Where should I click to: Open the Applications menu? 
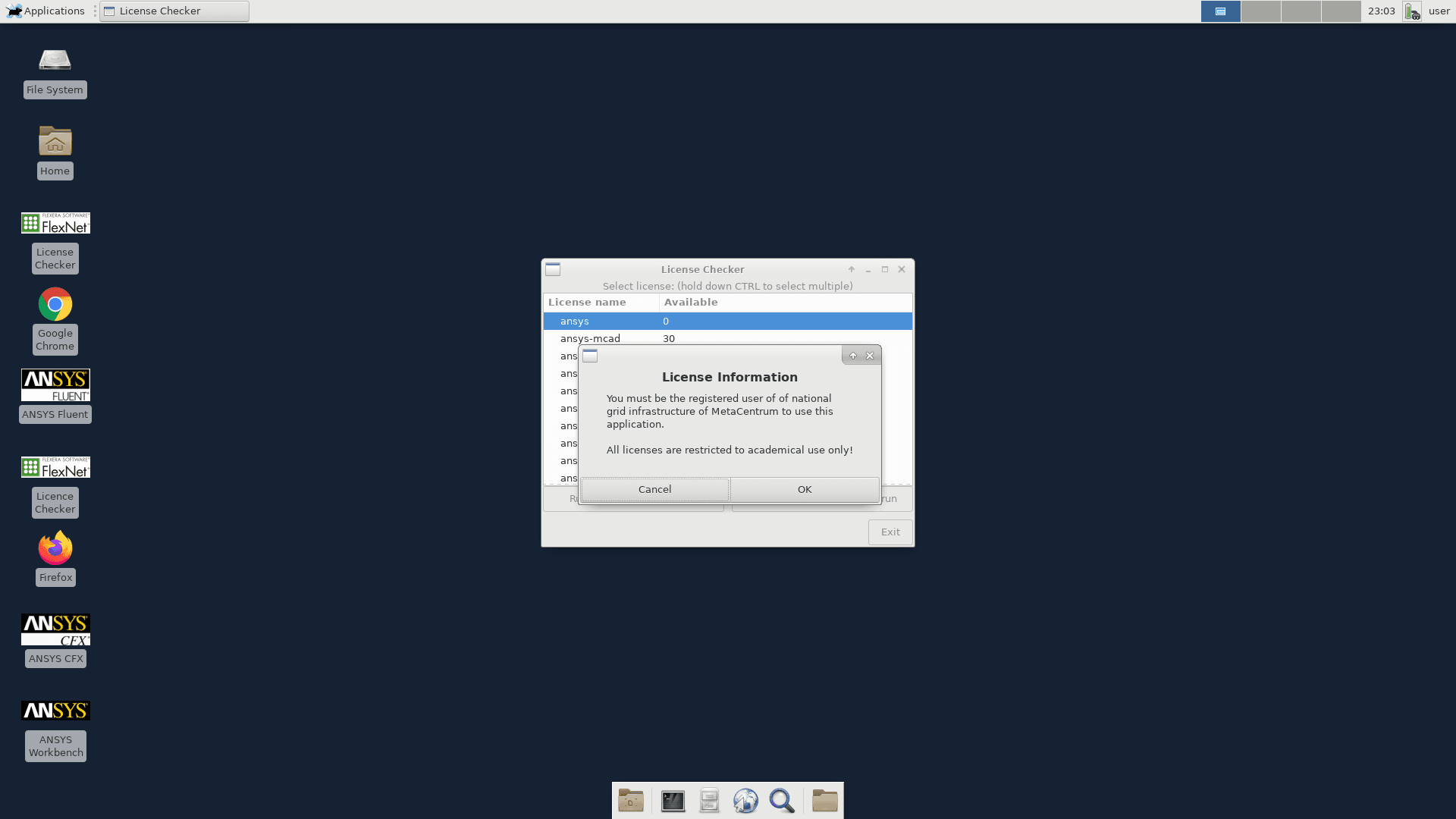tap(45, 11)
